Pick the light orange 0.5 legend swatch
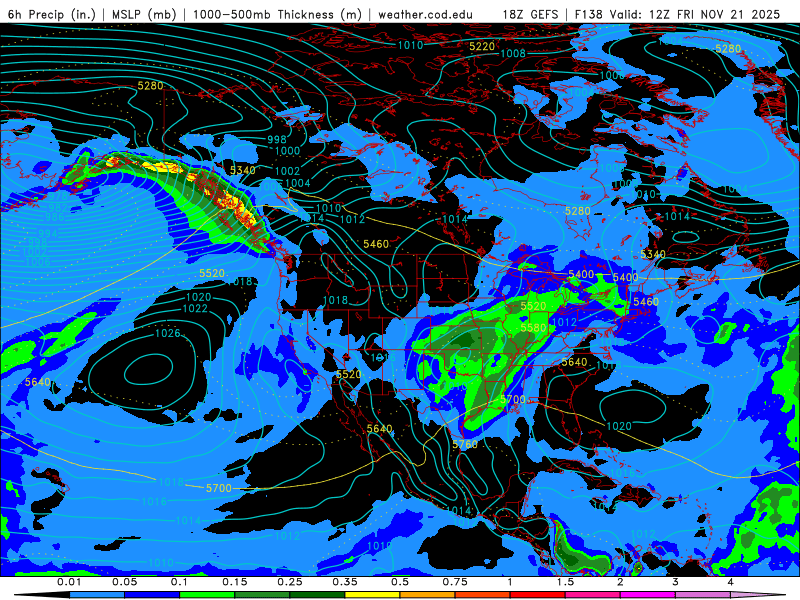Screen dimensions: 800x600 point(428,595)
